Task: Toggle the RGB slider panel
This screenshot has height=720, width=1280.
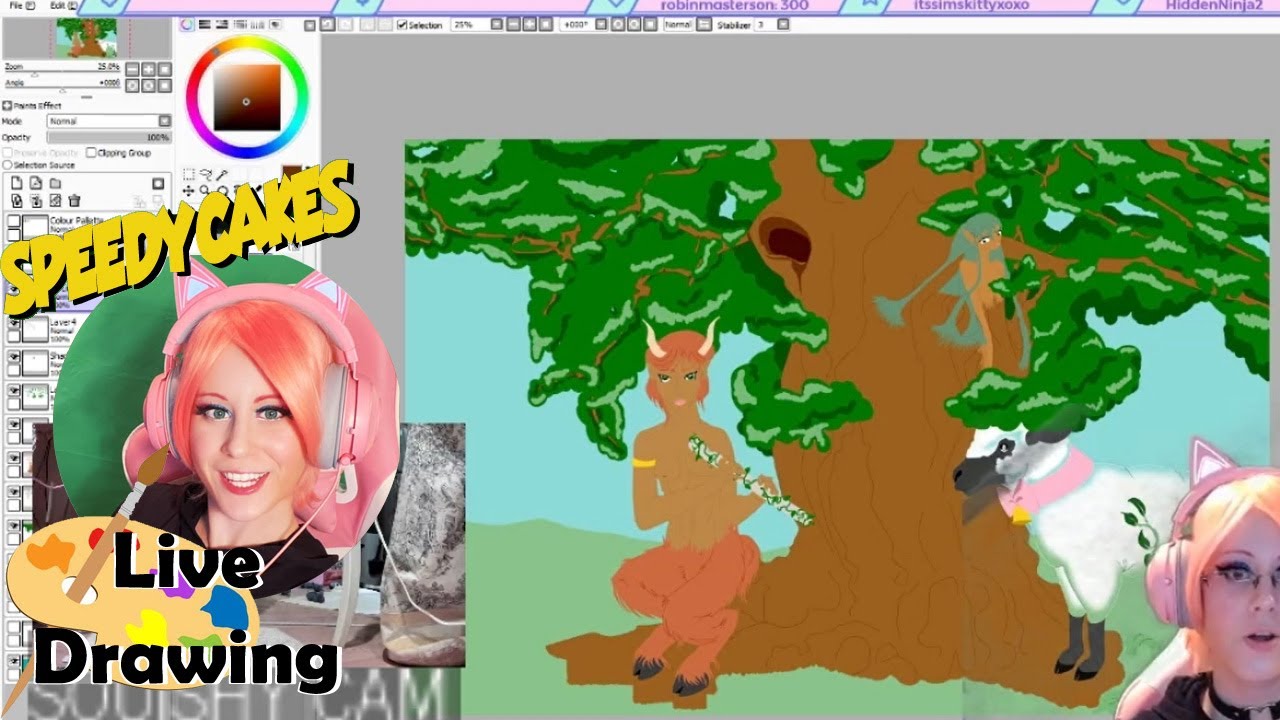Action: (x=204, y=24)
